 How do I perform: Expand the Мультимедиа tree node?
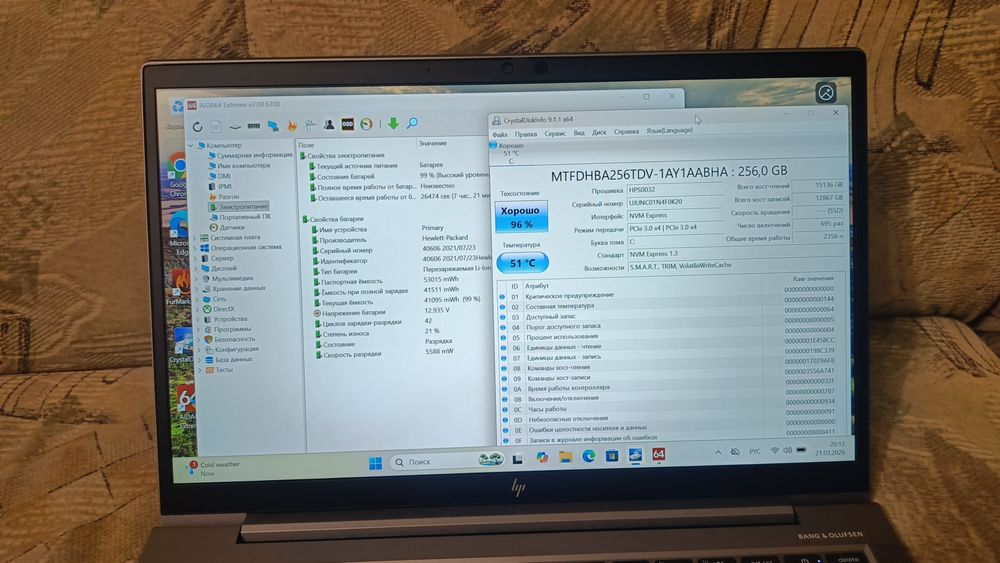click(x=196, y=279)
